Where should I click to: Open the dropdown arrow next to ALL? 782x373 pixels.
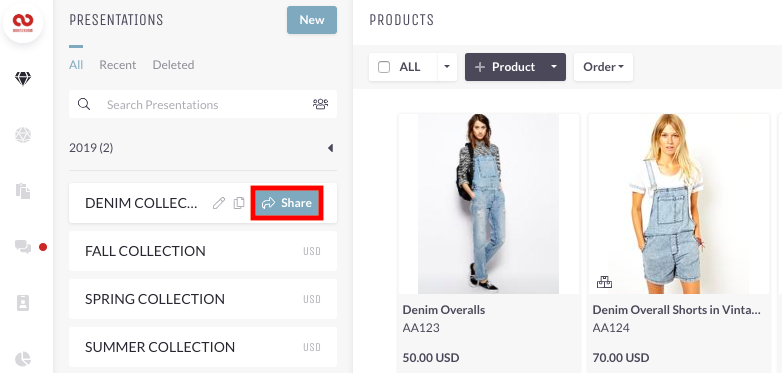[x=447, y=67]
